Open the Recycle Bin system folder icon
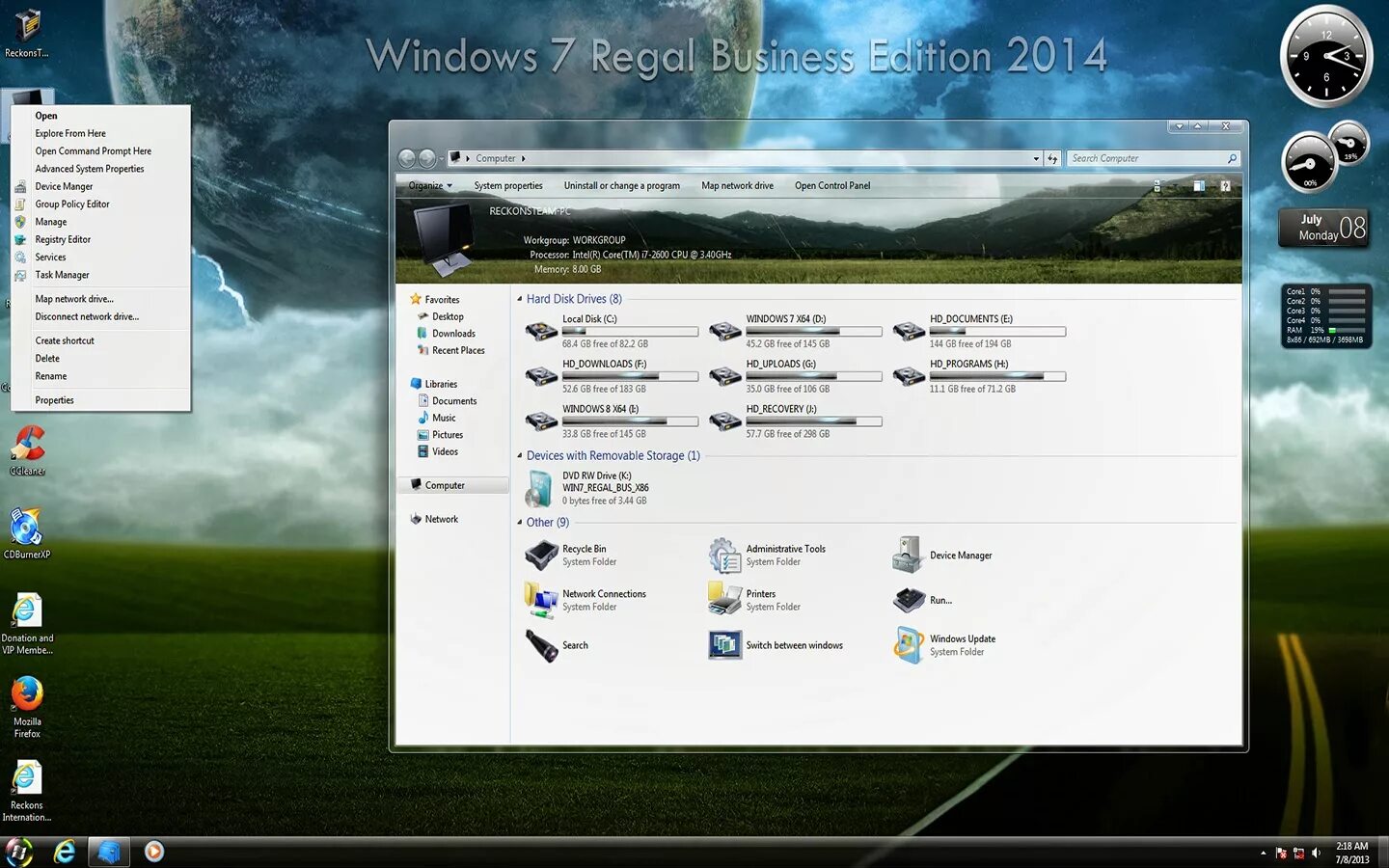Viewport: 1389px width, 868px height. coord(541,556)
